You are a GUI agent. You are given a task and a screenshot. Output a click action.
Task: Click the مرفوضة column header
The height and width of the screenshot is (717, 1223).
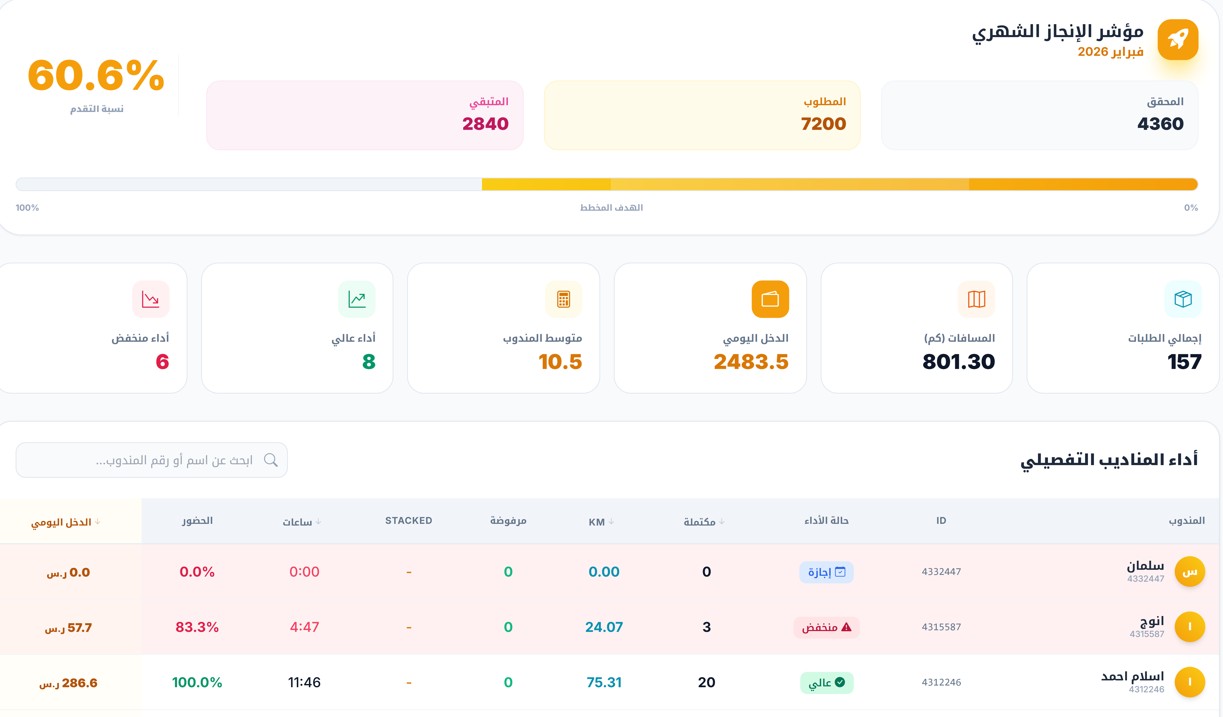[508, 521]
